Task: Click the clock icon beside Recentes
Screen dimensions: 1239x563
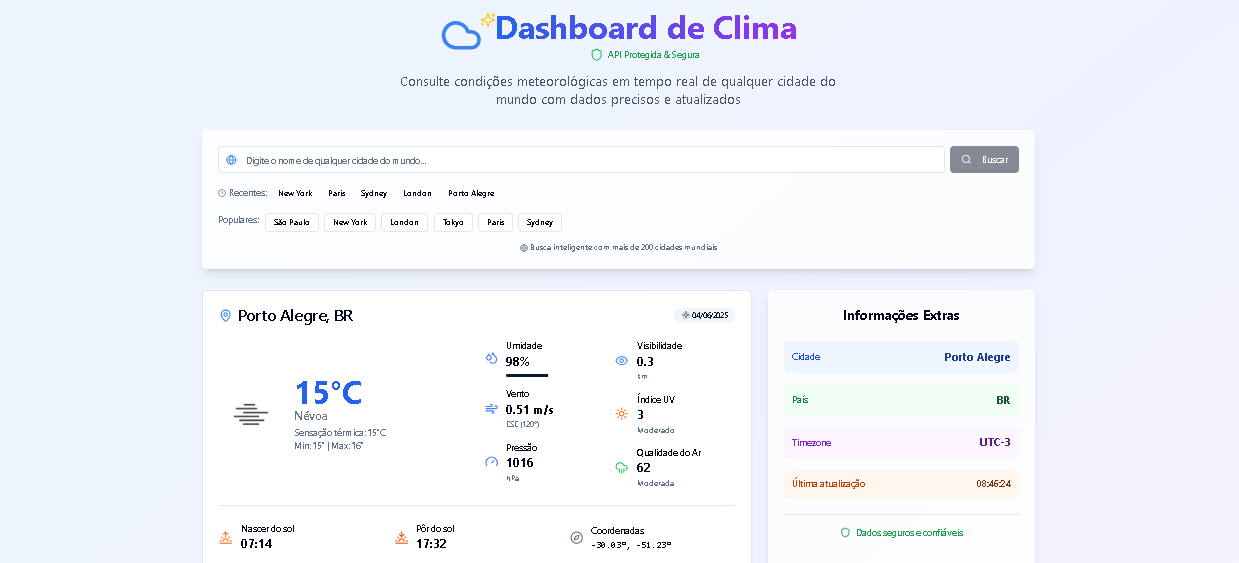Action: coord(222,193)
